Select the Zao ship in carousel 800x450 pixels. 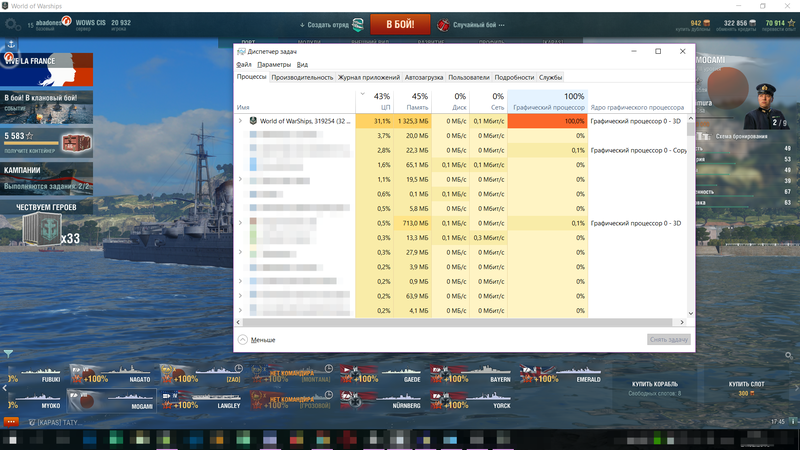(201, 376)
